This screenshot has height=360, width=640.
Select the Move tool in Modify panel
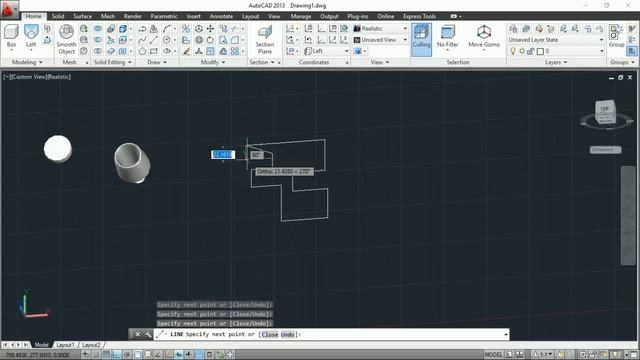pos(210,29)
